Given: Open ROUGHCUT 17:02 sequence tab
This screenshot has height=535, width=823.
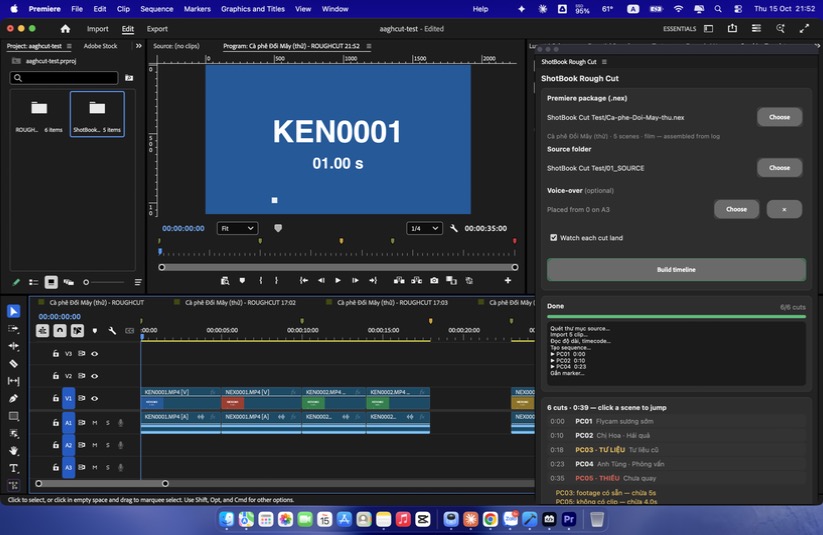Looking at the screenshot, I should pyautogui.click(x=240, y=302).
